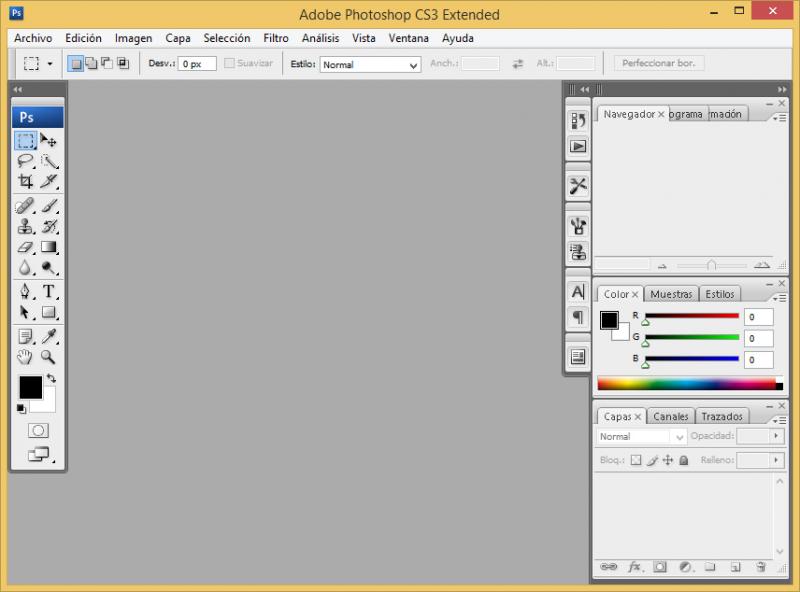Open the Estilo dropdown set to Normal

click(x=370, y=64)
